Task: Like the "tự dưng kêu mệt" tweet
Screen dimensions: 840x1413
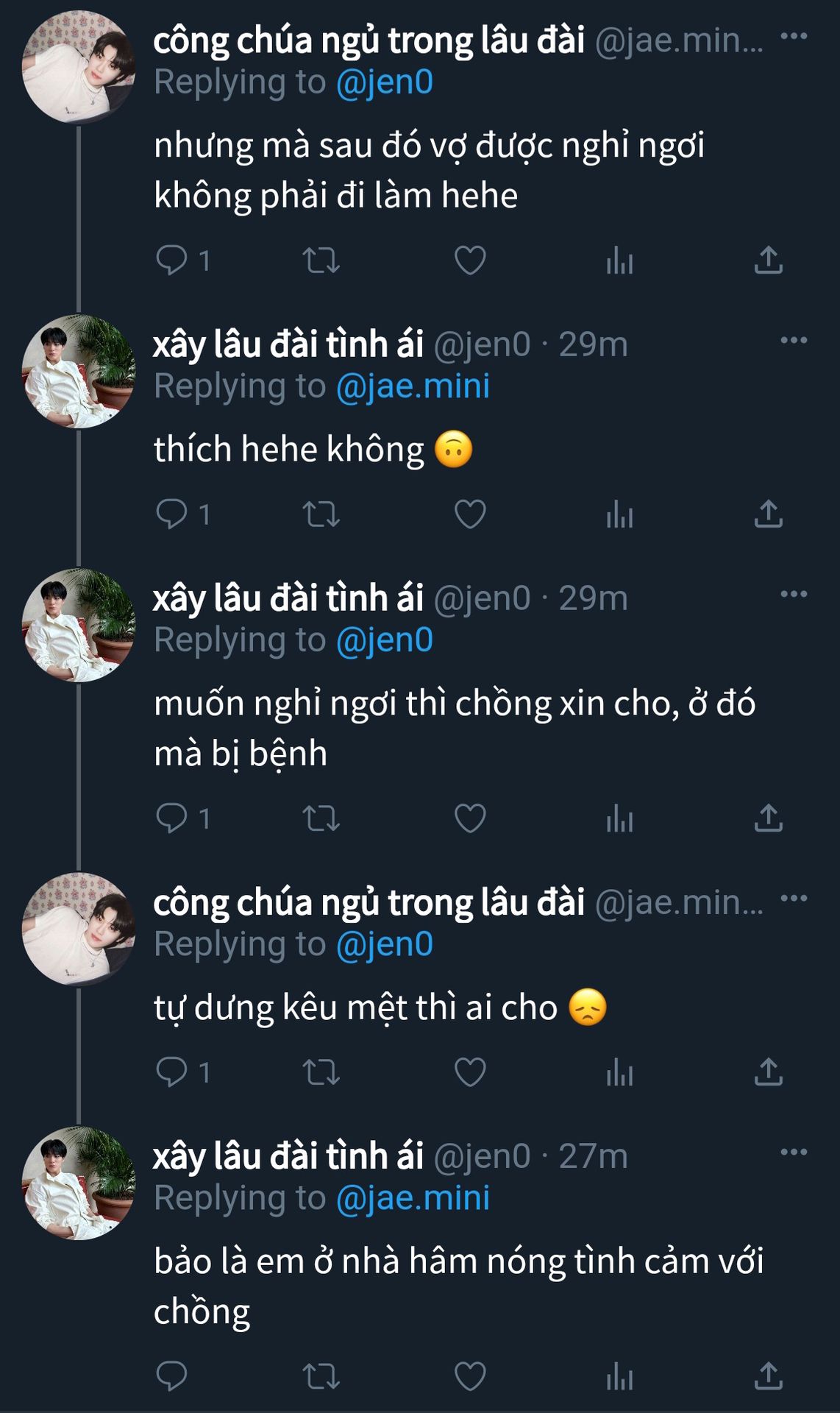Action: (470, 1072)
